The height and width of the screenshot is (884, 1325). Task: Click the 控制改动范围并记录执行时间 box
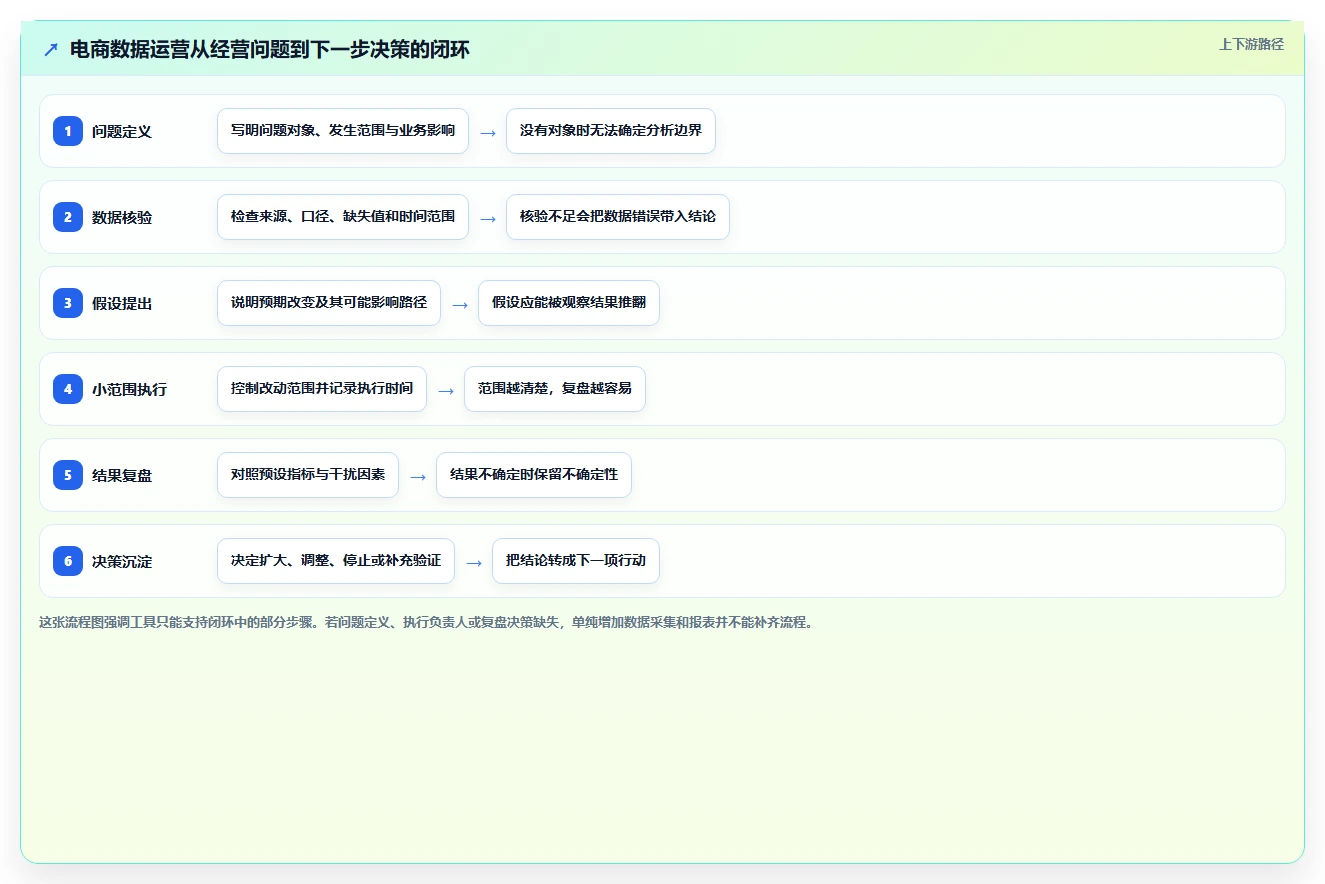322,389
